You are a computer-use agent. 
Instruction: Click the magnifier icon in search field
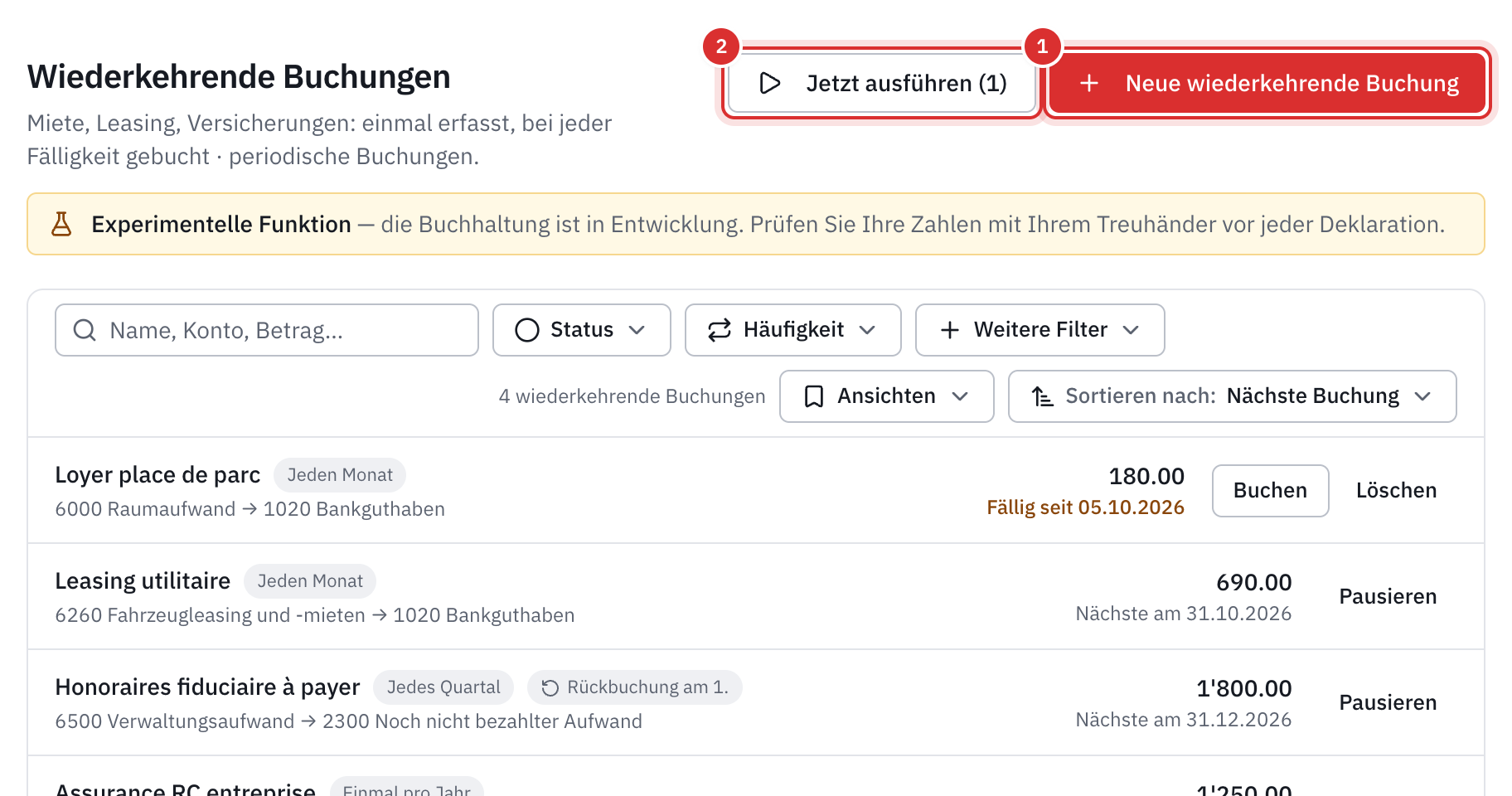click(85, 330)
